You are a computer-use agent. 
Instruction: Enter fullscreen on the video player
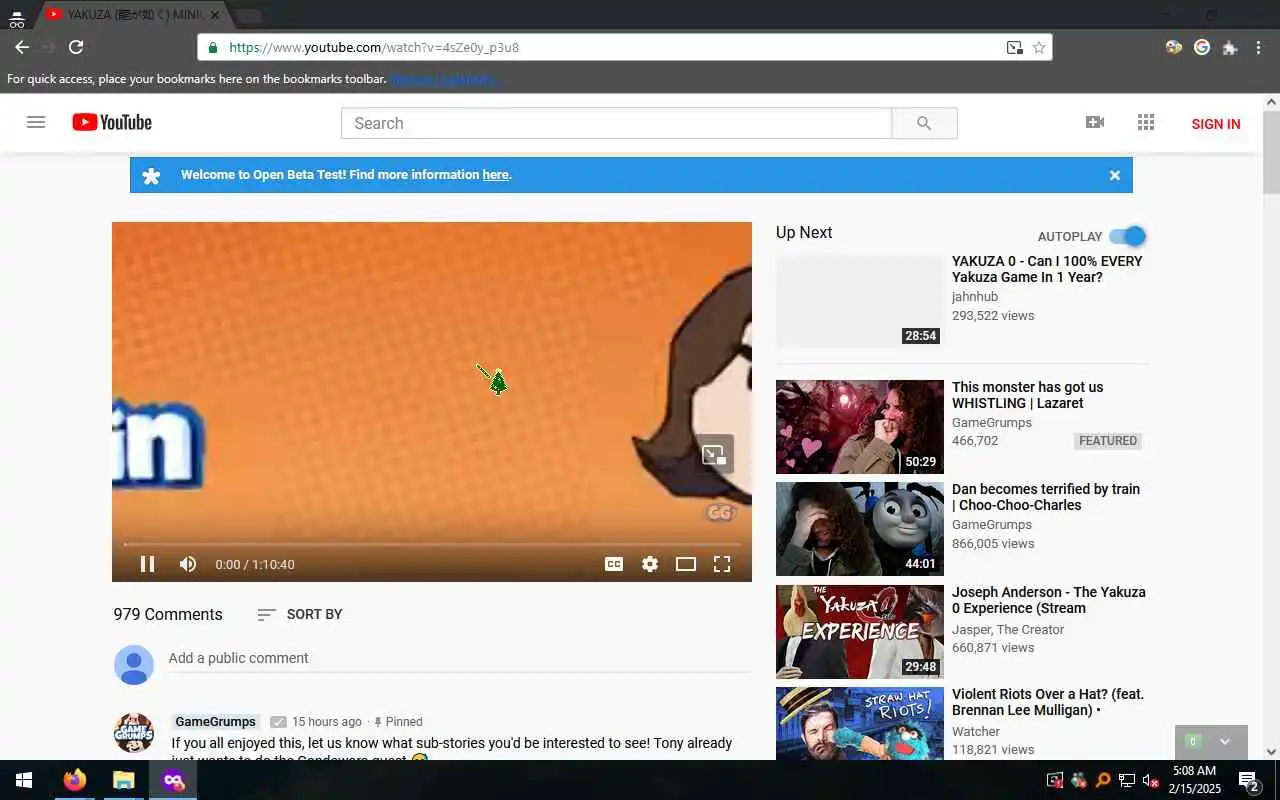(x=722, y=564)
